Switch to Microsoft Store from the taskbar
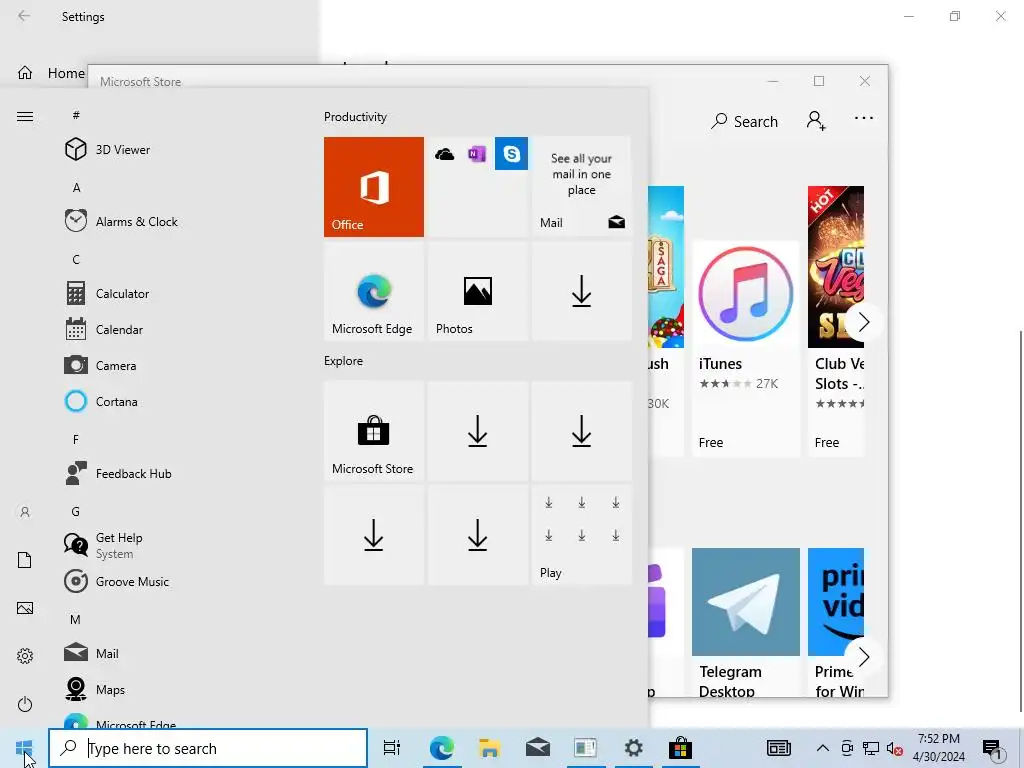This screenshot has width=1024, height=768. tap(680, 748)
